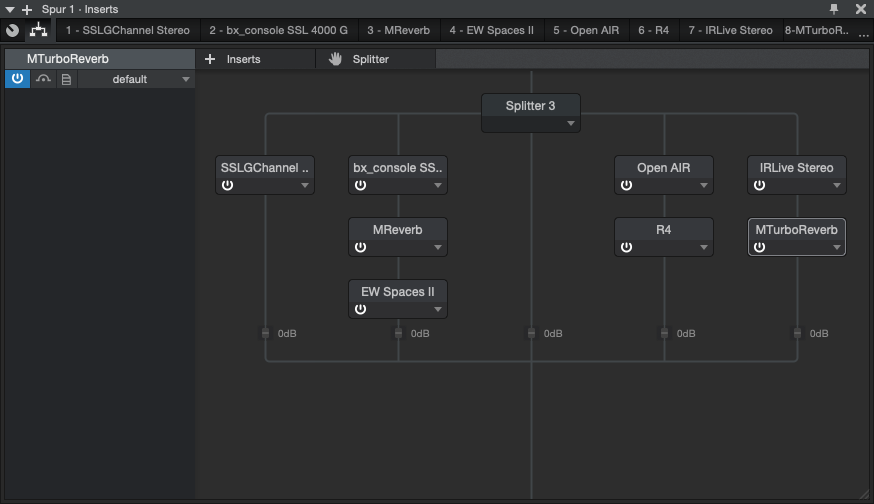The height and width of the screenshot is (504, 874).
Task: Pin the Inserts window
Action: (x=835, y=9)
